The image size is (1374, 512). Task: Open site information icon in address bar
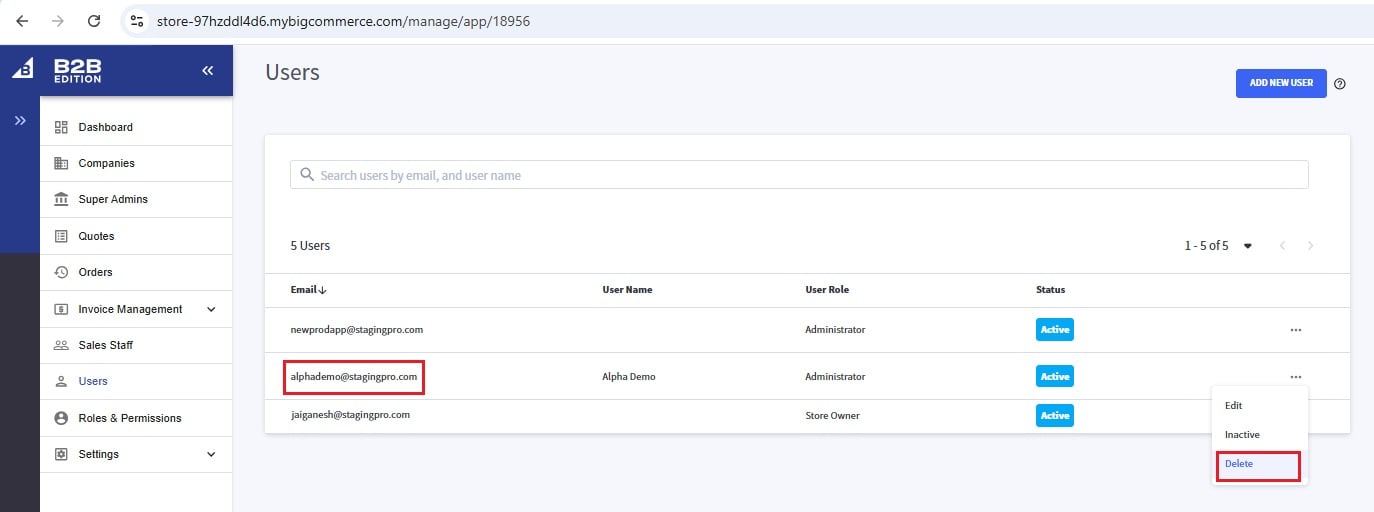(138, 20)
